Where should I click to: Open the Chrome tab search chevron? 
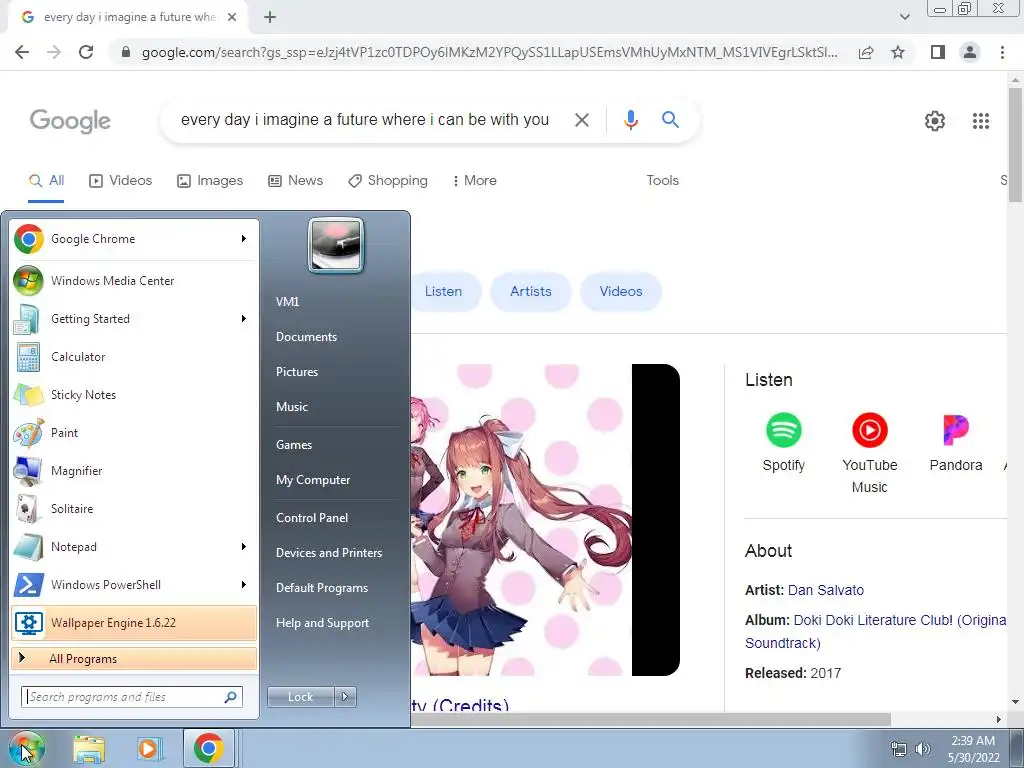tap(904, 17)
